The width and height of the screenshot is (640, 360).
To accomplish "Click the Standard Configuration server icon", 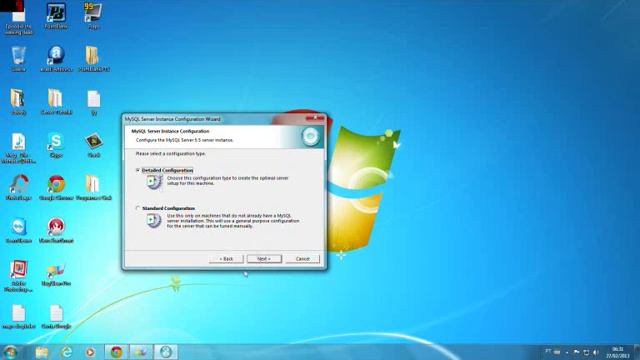I will click(154, 220).
